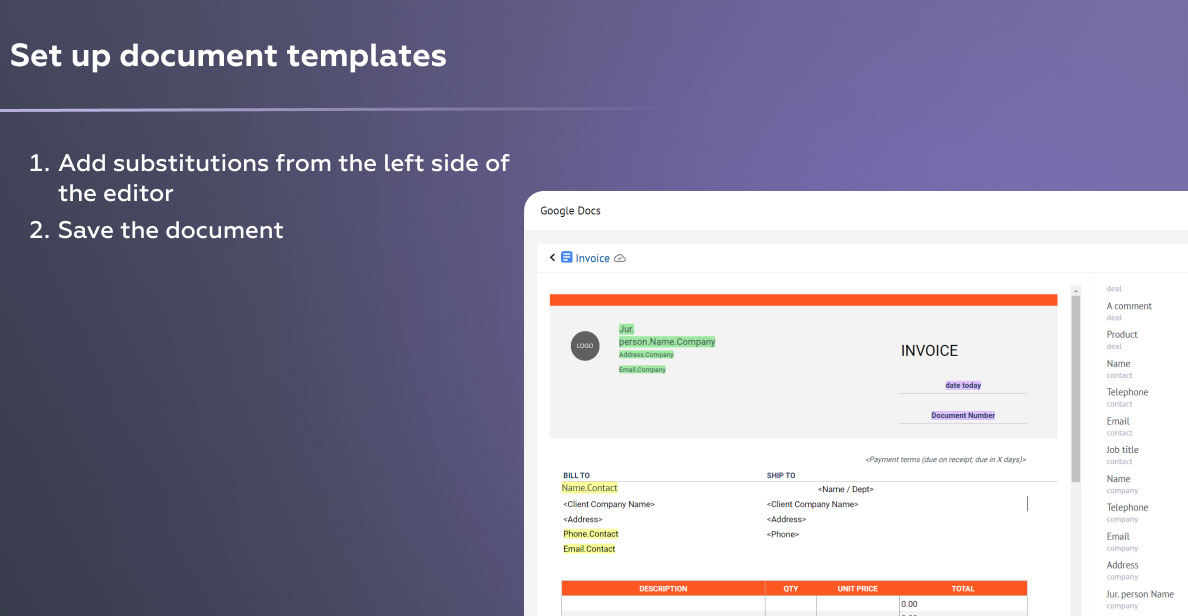Insert the 'A comment' deal substitution

pyautogui.click(x=1129, y=306)
